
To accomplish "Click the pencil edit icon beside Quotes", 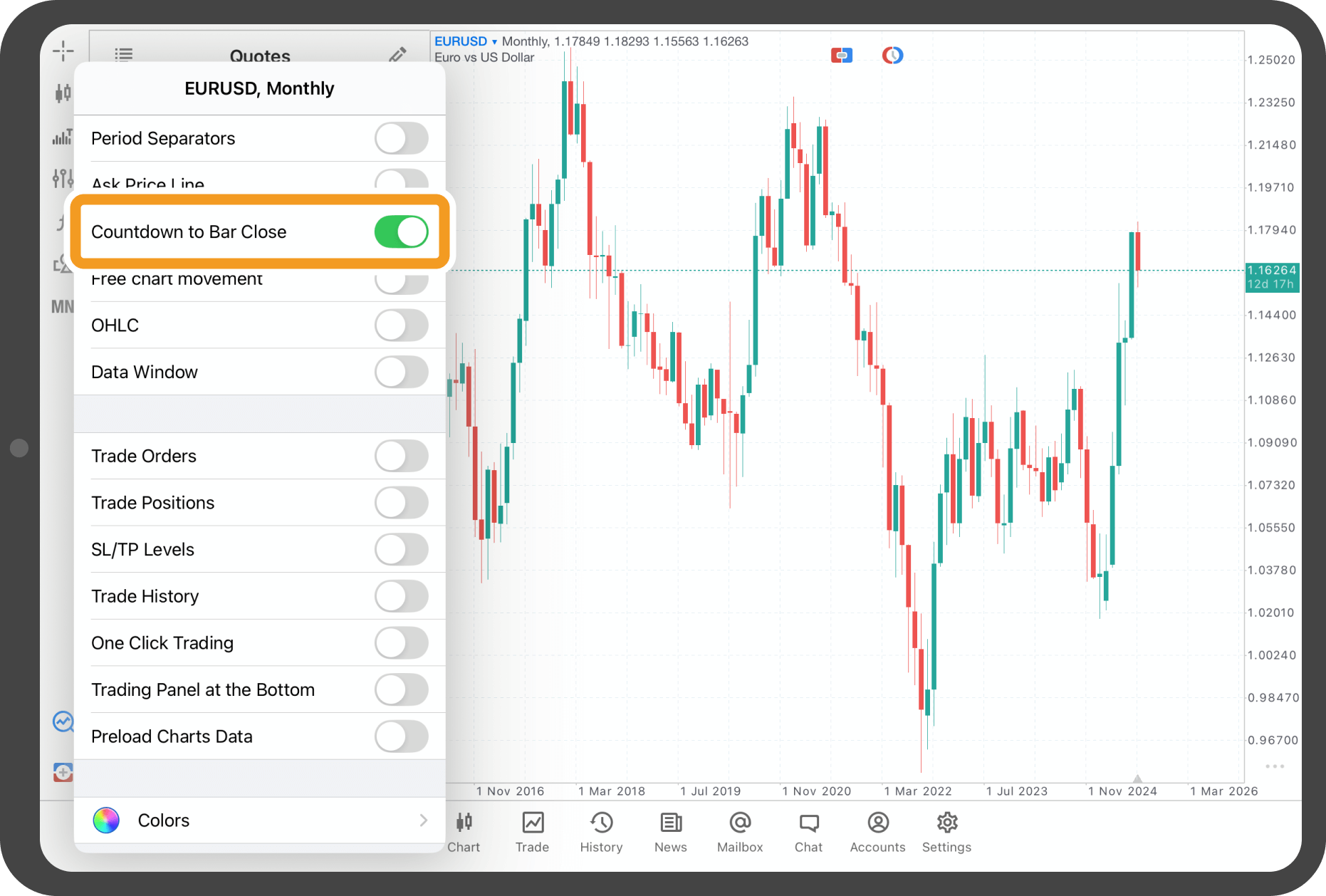I will pyautogui.click(x=397, y=55).
